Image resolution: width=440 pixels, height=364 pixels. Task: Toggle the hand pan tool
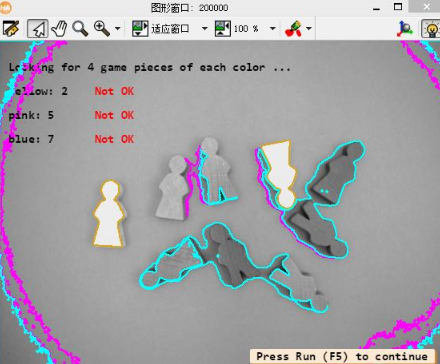59,29
